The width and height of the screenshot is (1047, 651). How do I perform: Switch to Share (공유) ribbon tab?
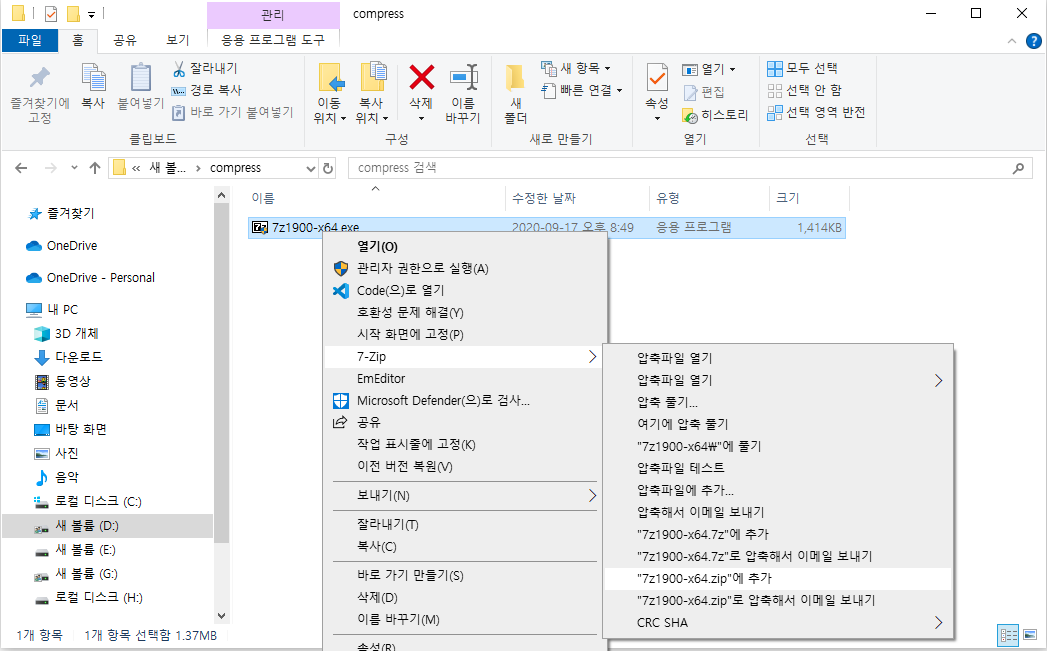(125, 40)
